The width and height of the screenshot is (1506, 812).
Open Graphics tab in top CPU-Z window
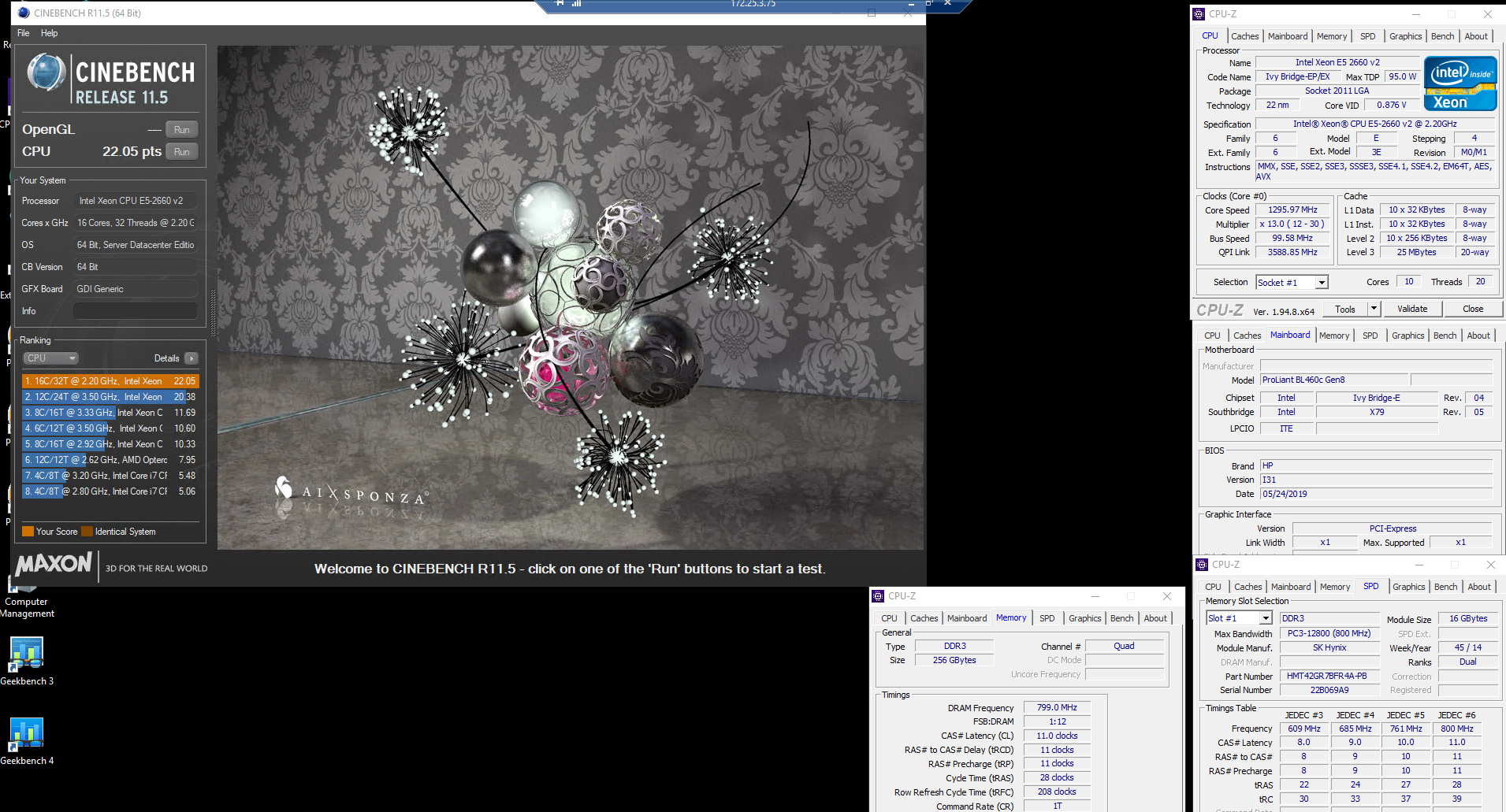click(x=1406, y=36)
